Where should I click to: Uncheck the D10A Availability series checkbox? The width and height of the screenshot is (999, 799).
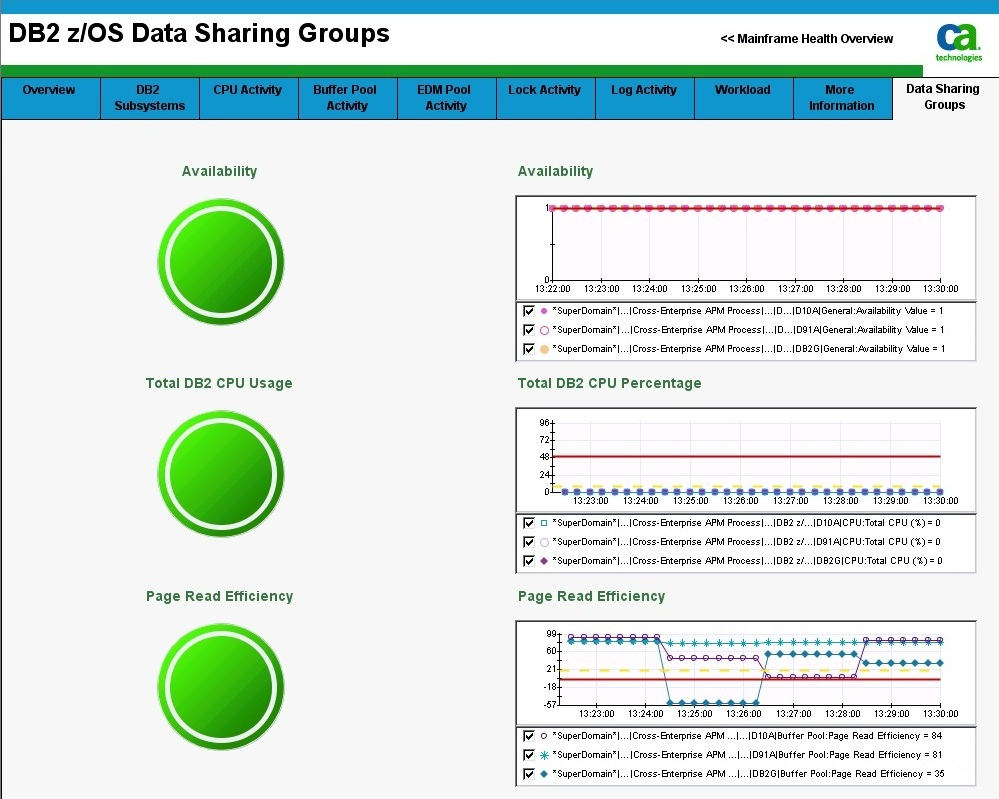(x=528, y=311)
